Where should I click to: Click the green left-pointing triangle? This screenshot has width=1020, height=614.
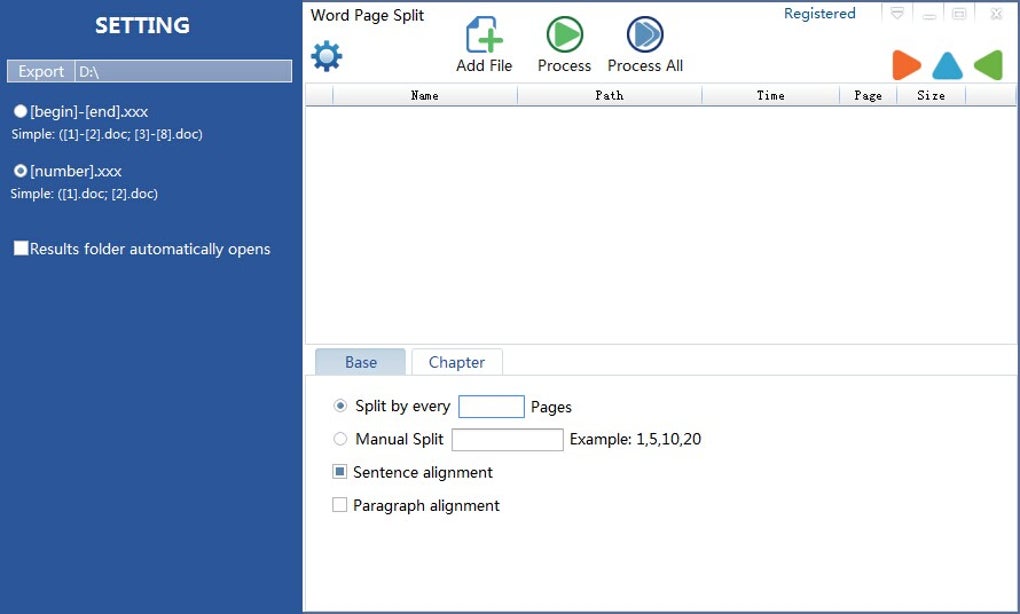[988, 65]
